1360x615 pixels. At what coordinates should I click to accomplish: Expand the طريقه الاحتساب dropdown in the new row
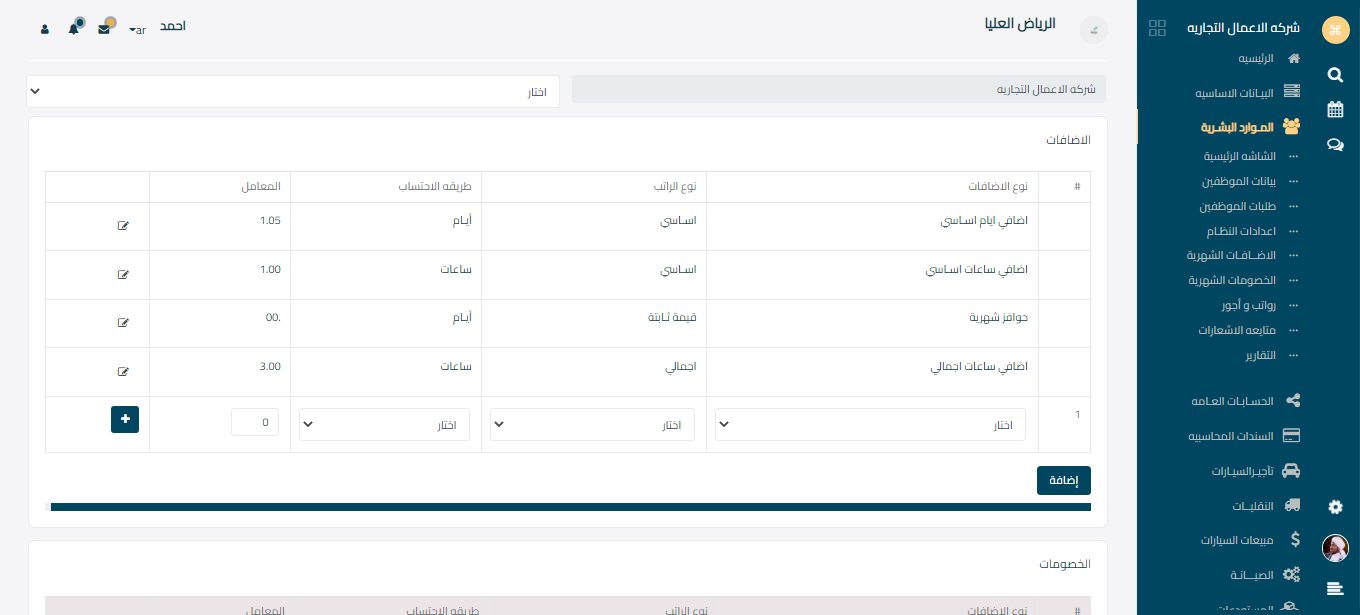[384, 425]
